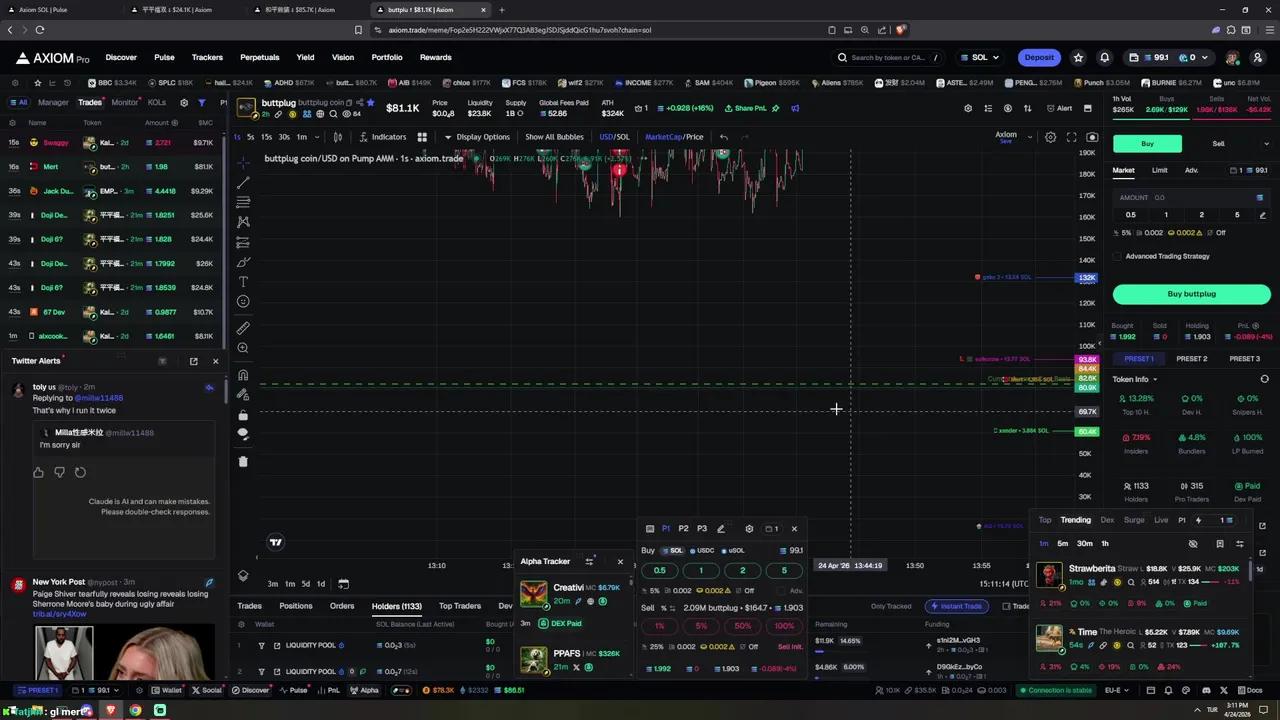
Task: Sell 50% in floating trade panel
Action: click(742, 626)
